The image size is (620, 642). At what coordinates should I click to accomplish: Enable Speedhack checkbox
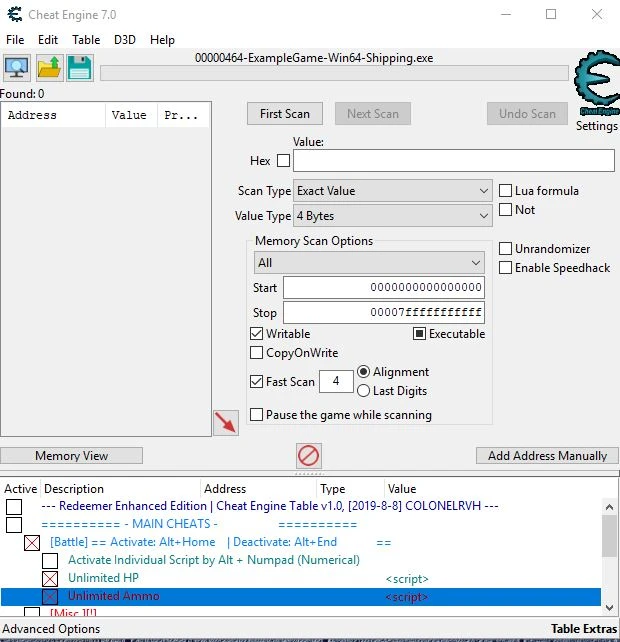coord(505,268)
